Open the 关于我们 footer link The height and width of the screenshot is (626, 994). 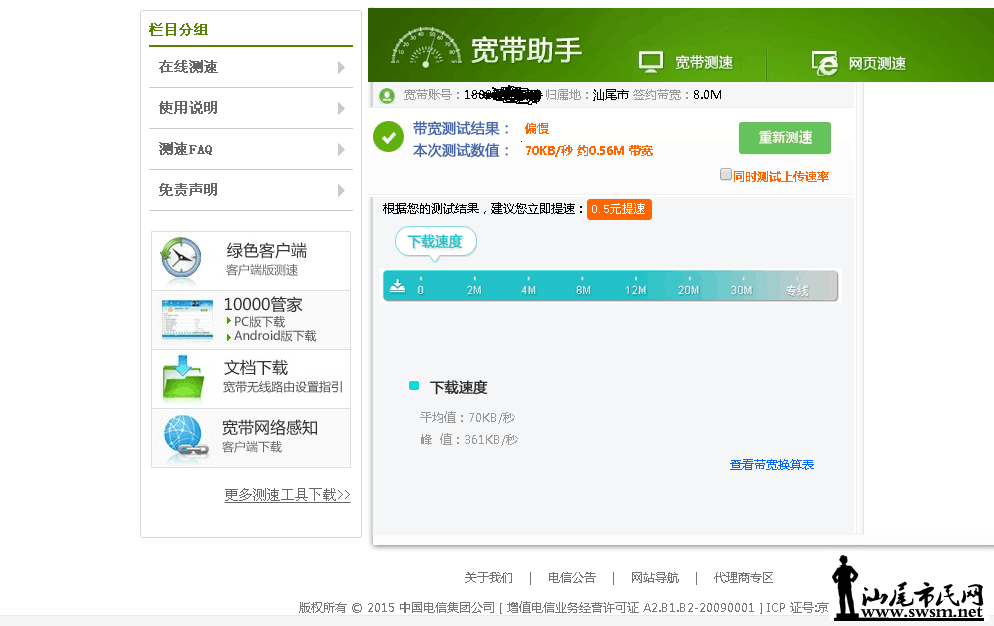point(488,578)
